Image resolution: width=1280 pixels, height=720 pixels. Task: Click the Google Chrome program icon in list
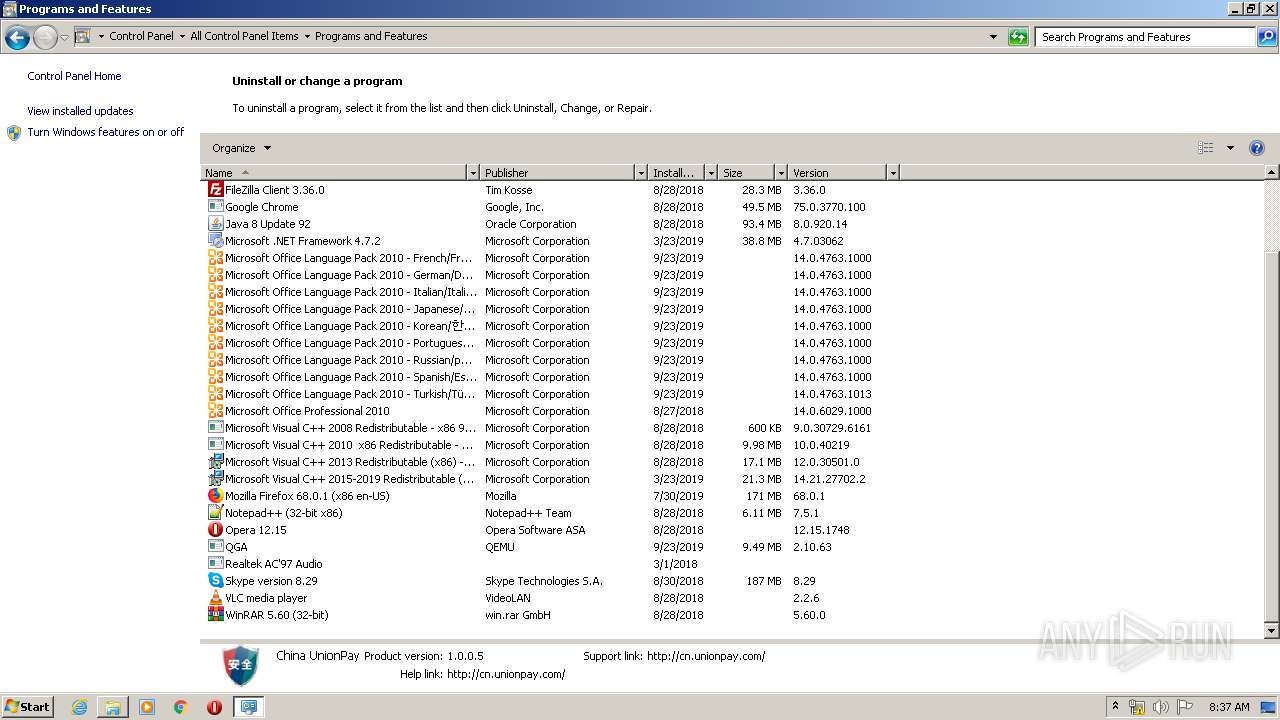point(215,206)
